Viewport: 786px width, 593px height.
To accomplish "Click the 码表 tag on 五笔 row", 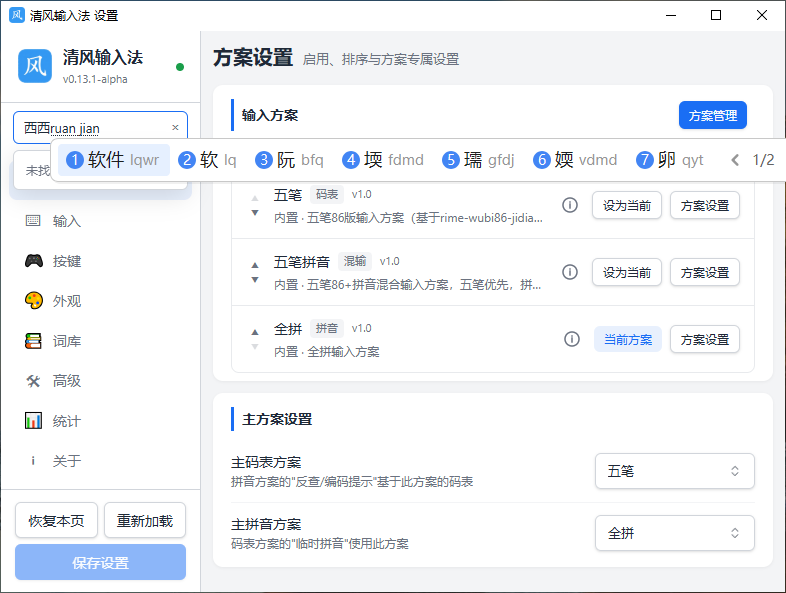I will (327, 194).
